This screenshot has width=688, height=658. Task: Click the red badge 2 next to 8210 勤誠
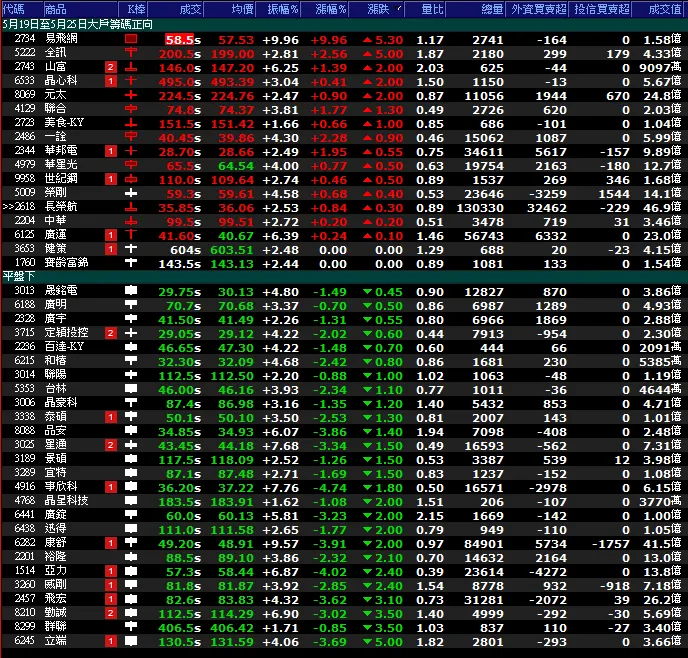(111, 613)
